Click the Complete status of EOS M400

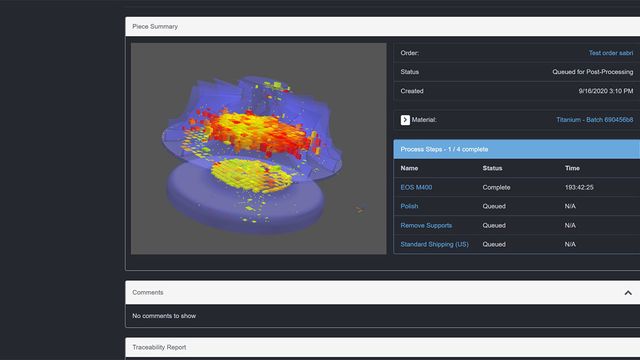(x=496, y=187)
